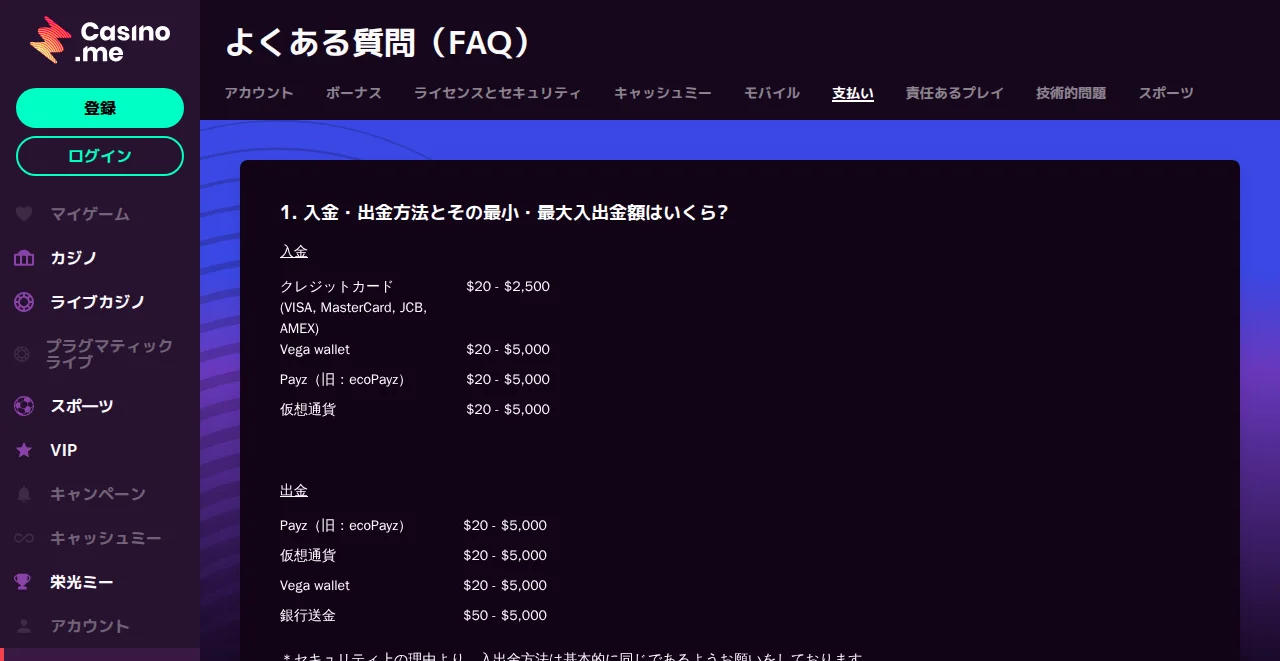Click the underlined 出金 subheading

point(294,491)
